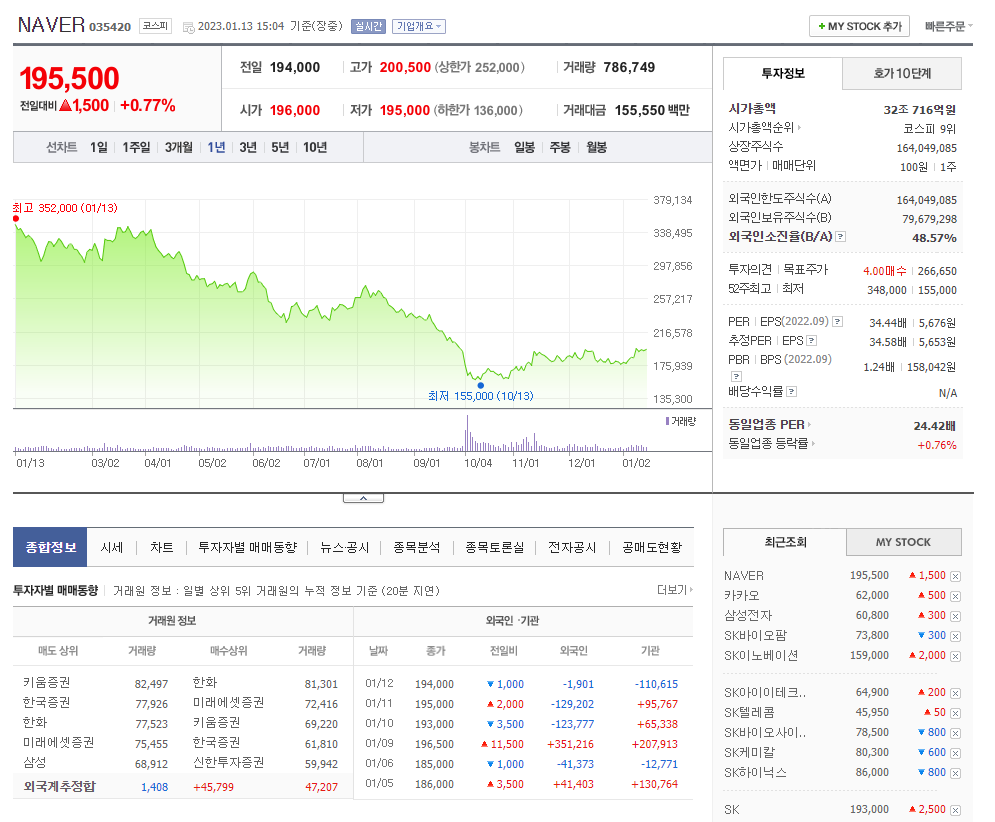
Task: Remove SK바이오사이 from recent list
Action: [955, 733]
